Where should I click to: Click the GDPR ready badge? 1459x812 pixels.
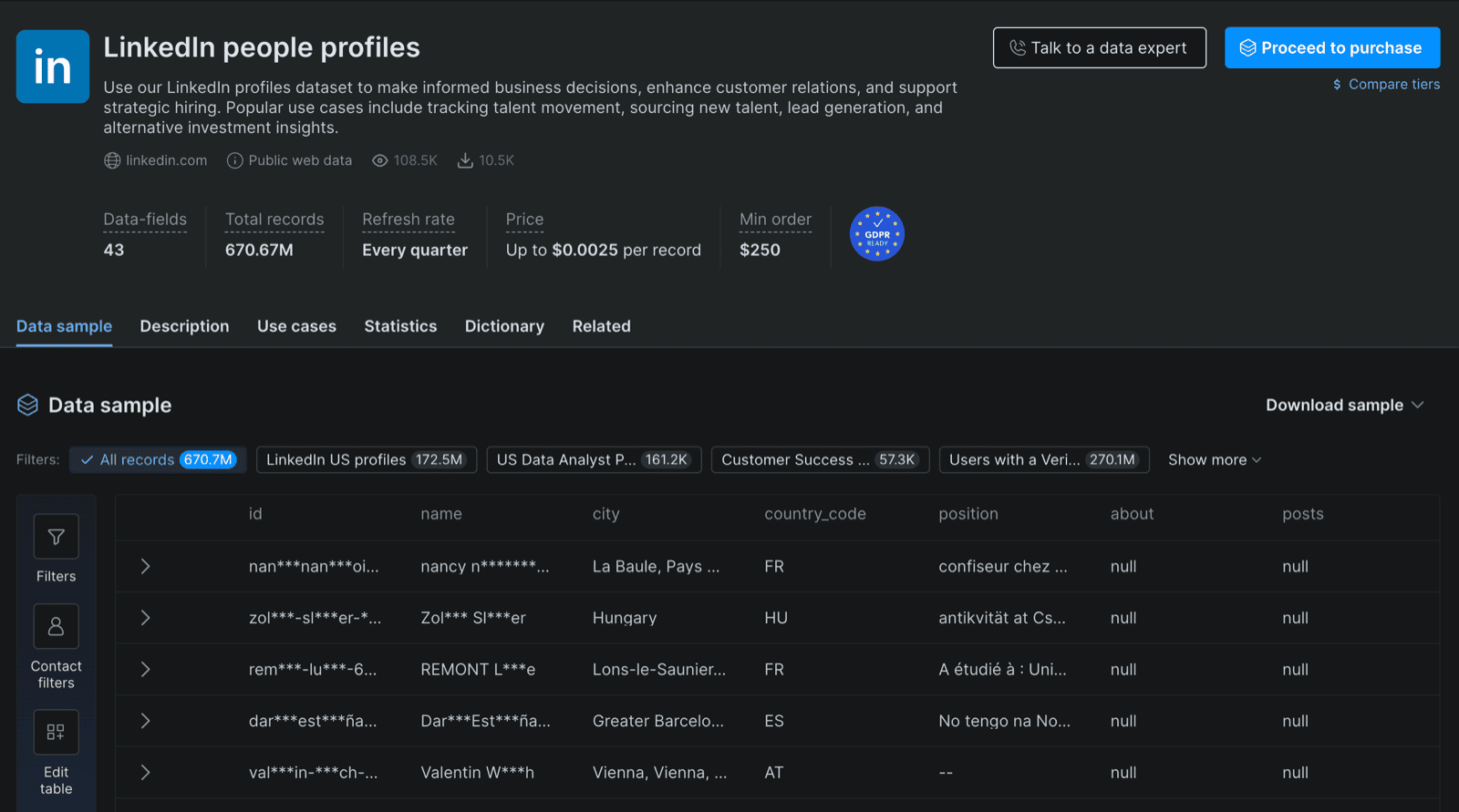877,233
